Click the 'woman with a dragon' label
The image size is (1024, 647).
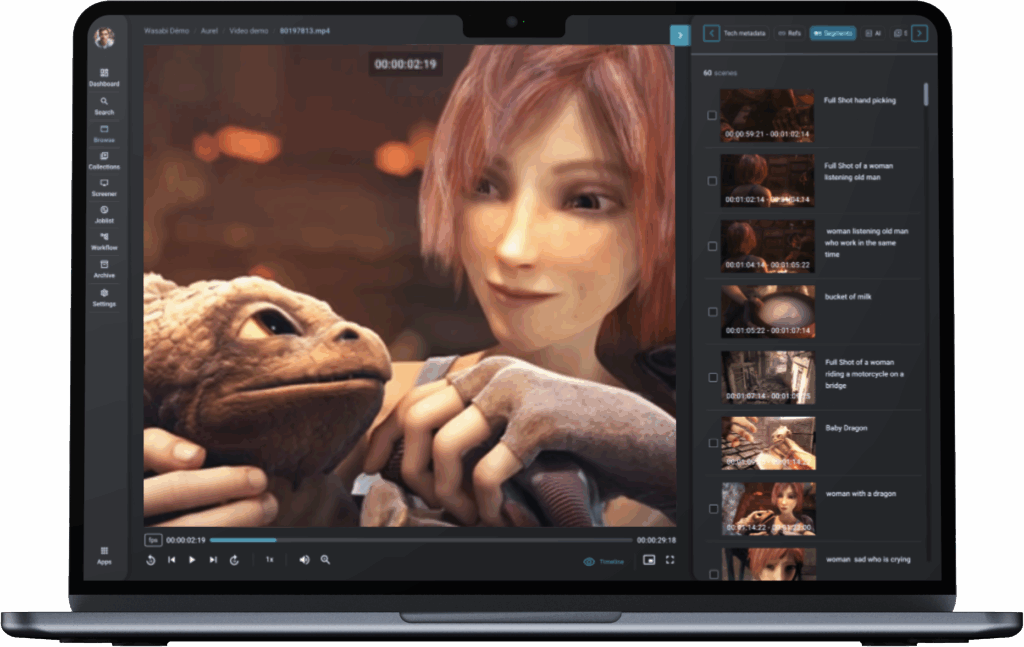(x=861, y=494)
